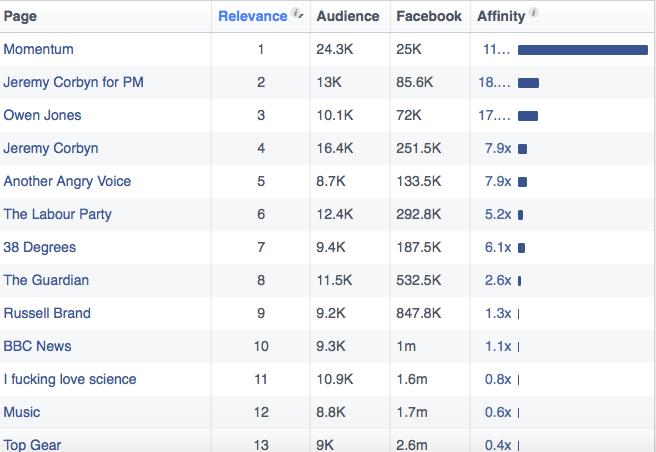This screenshot has width=656, height=452.
Task: Click the 13K audience value
Action: tap(329, 82)
